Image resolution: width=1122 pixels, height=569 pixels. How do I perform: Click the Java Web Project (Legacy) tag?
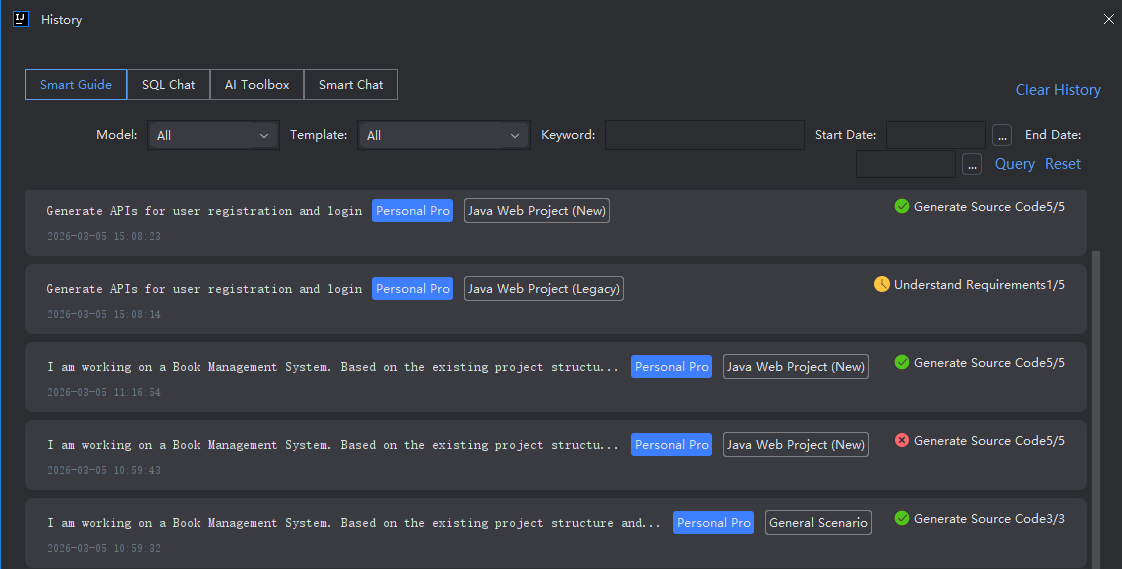click(x=544, y=289)
